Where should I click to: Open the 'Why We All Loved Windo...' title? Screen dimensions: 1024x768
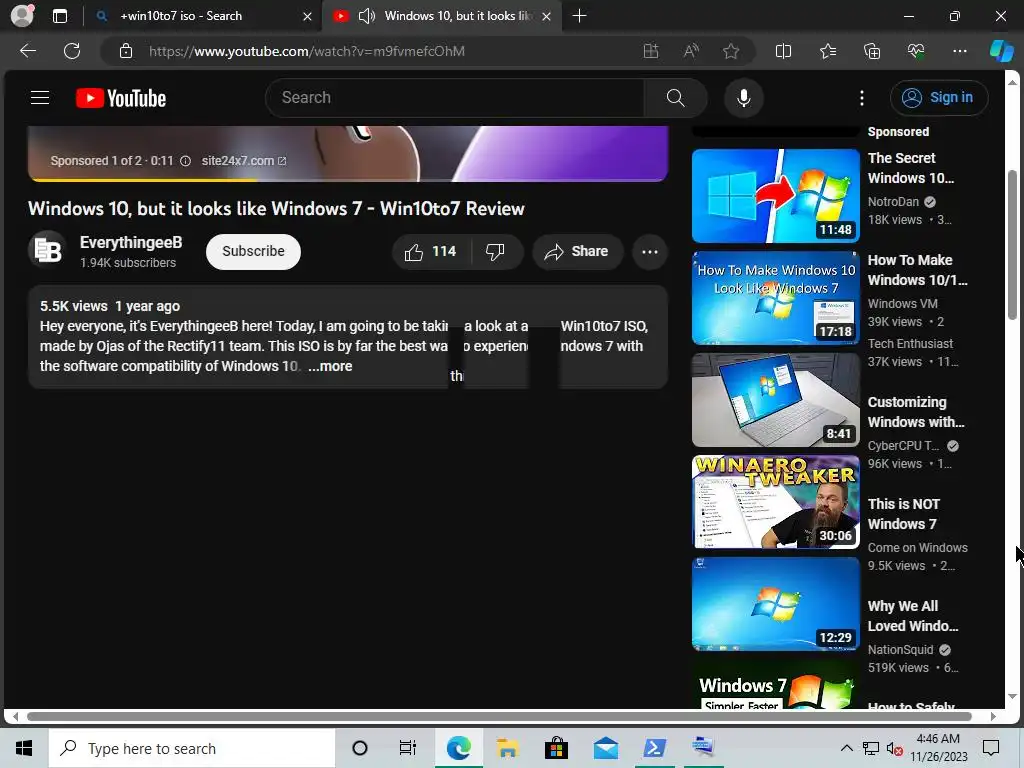pos(912,616)
